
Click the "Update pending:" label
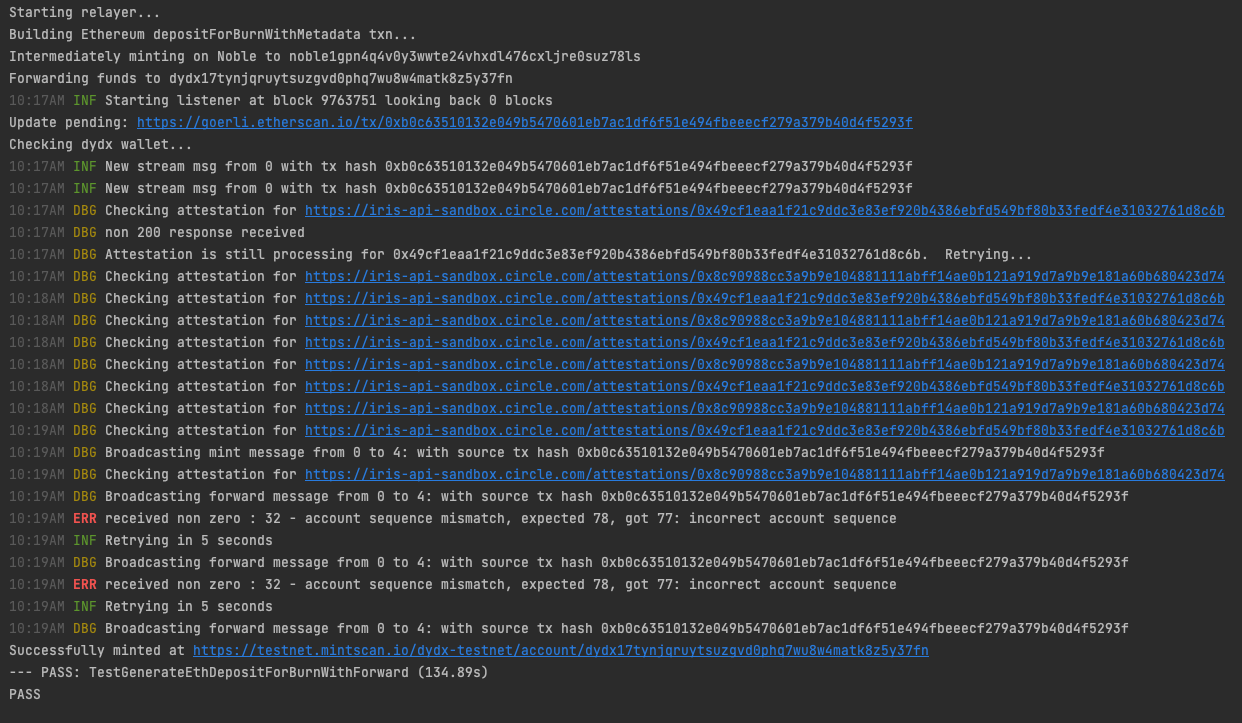click(x=68, y=123)
